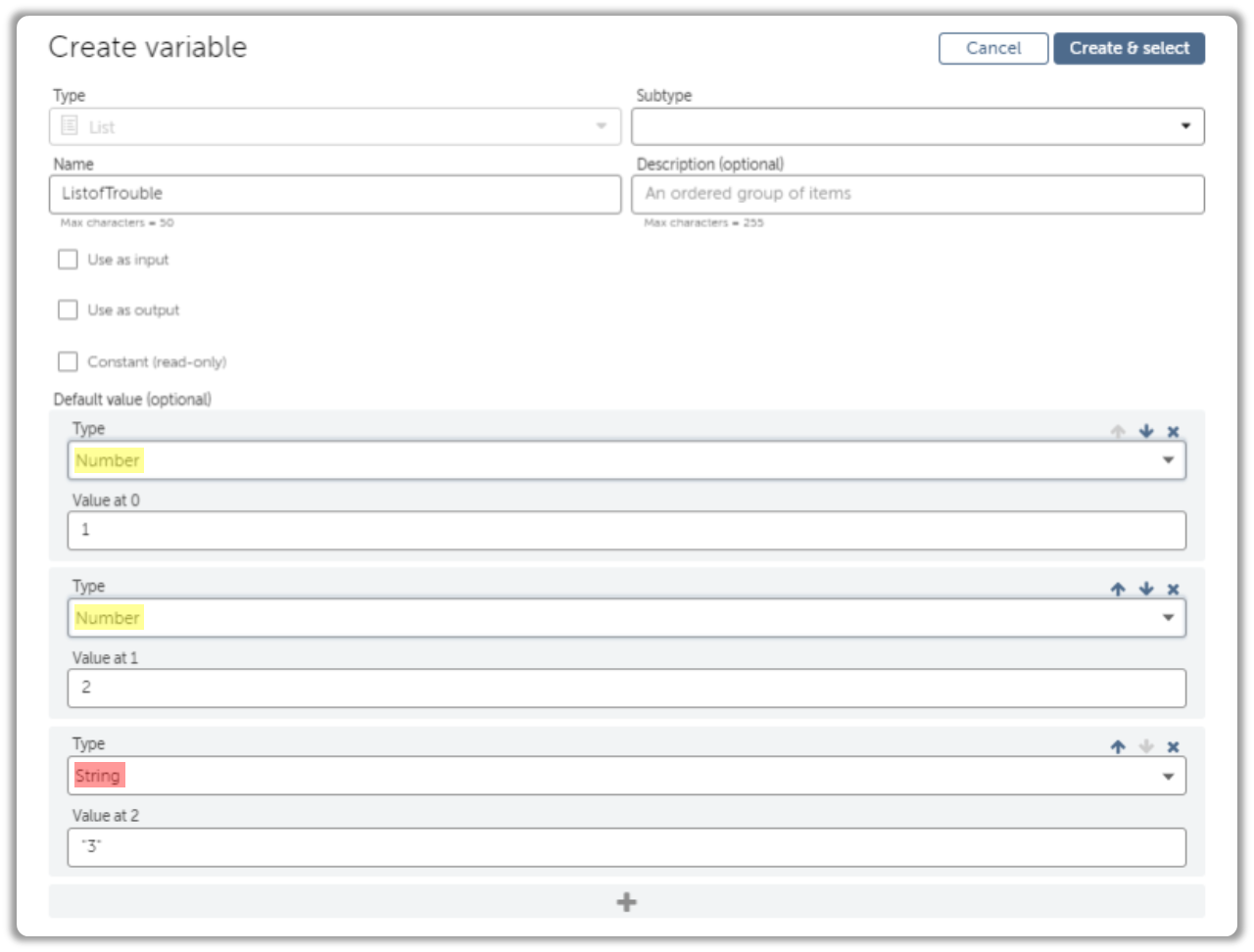This screenshot has height=952, width=1254.
Task: Expand Type dropdown of first Number item
Action: click(627, 460)
